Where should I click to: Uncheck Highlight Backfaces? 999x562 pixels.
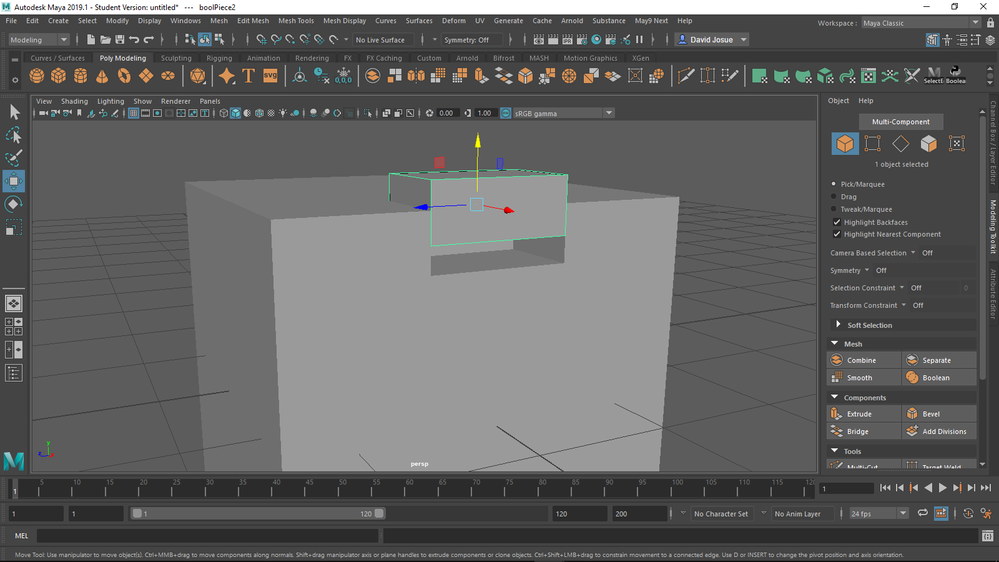(x=837, y=222)
